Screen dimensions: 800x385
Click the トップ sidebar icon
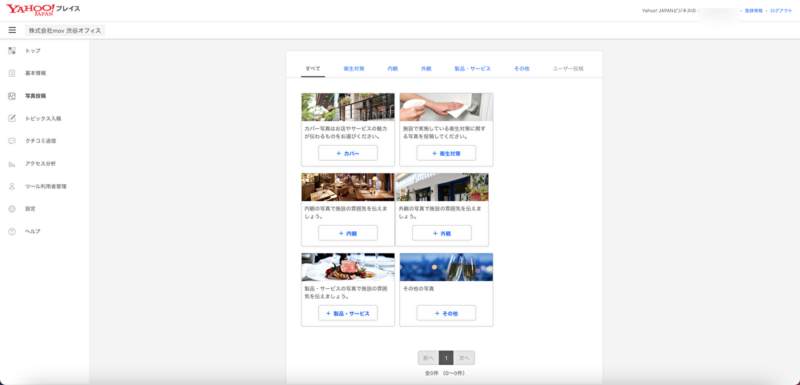pos(12,51)
